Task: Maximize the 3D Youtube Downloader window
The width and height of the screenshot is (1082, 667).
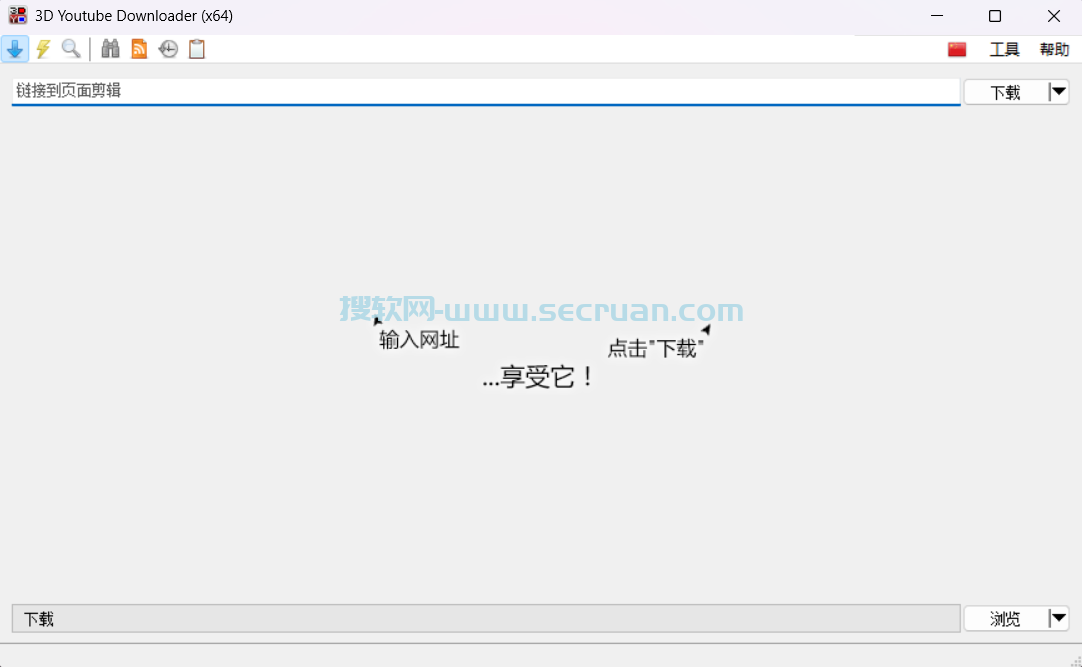Action: (995, 16)
